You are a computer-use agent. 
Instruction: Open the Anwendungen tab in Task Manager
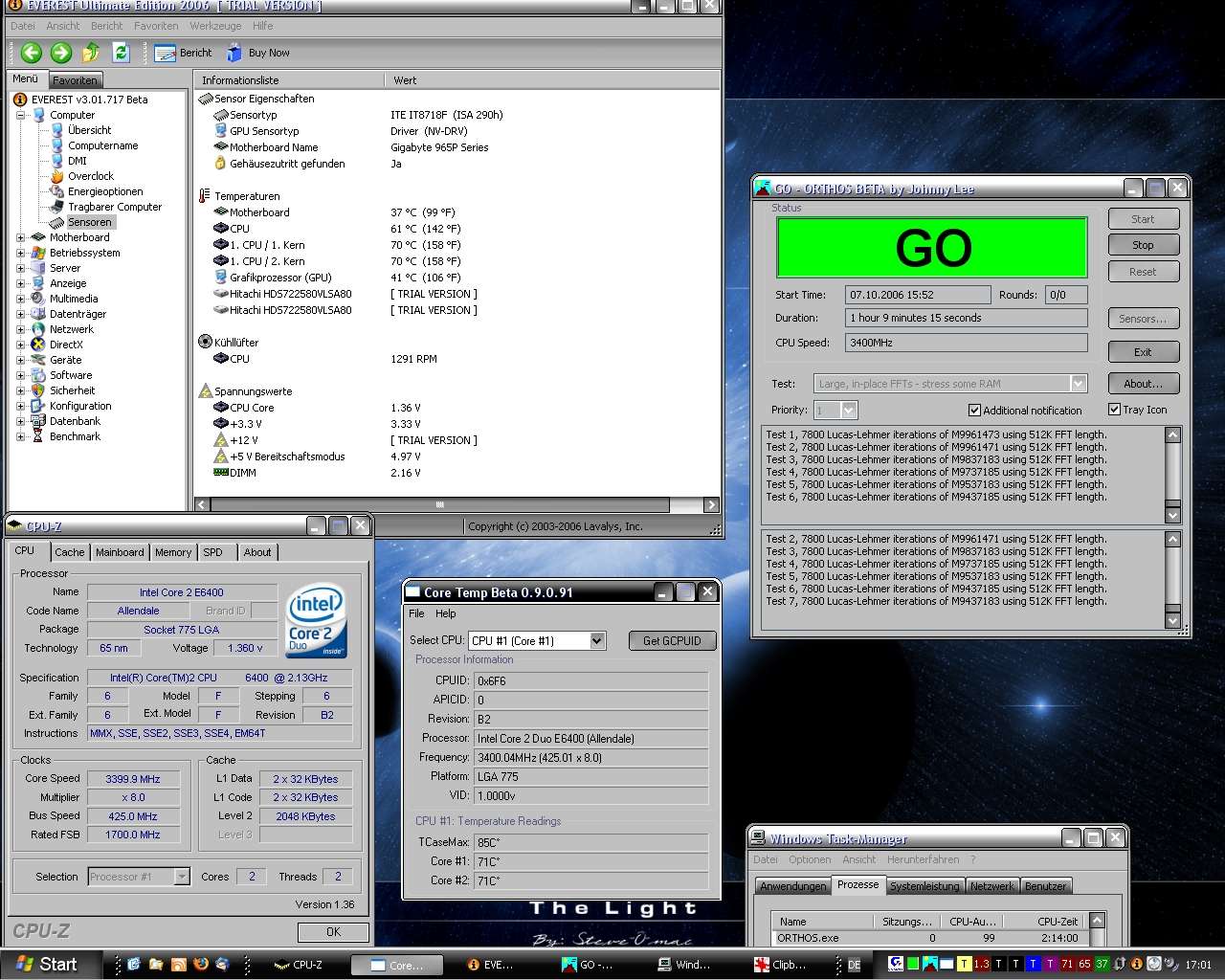(x=792, y=886)
